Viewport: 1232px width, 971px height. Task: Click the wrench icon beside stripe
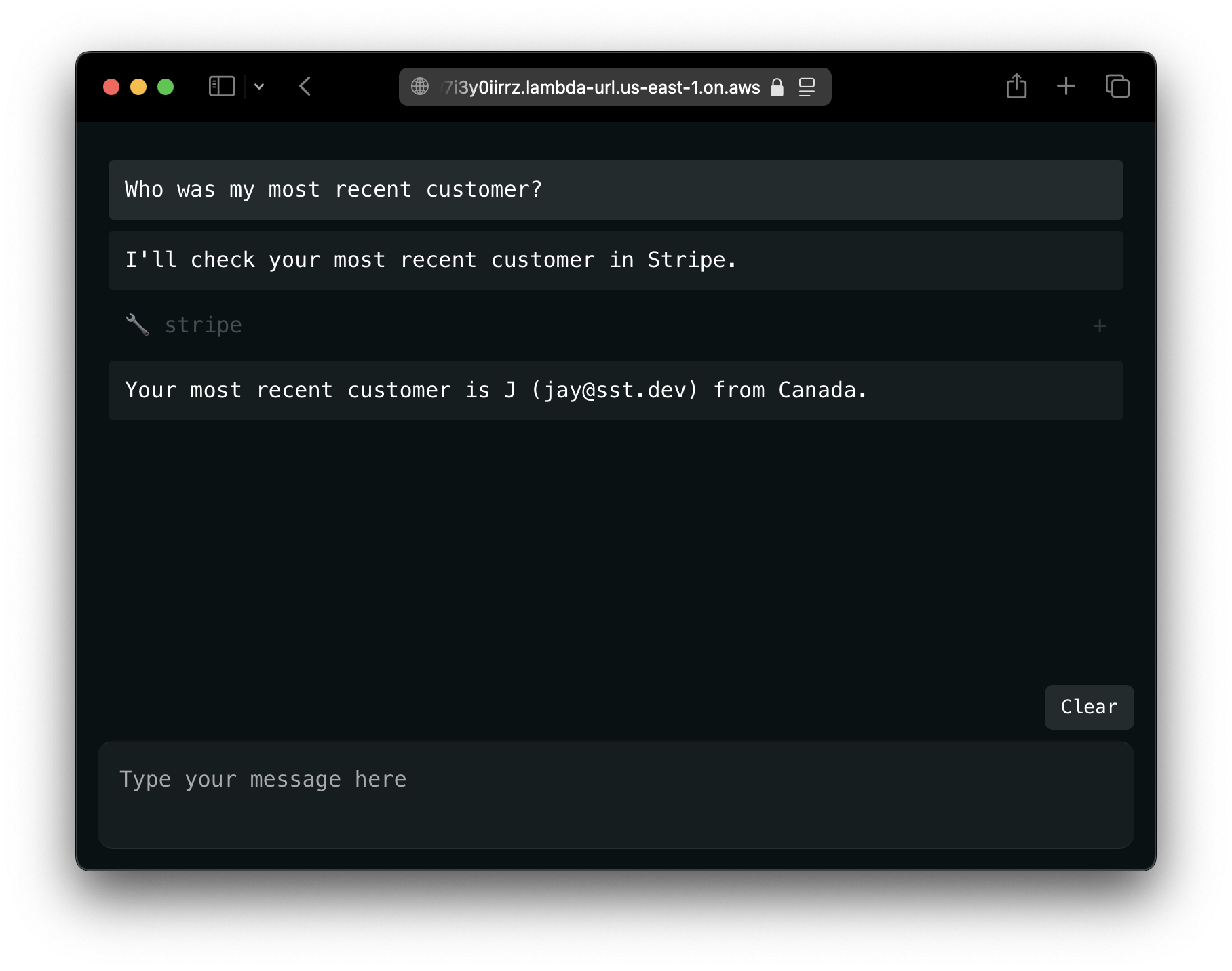[x=137, y=325]
